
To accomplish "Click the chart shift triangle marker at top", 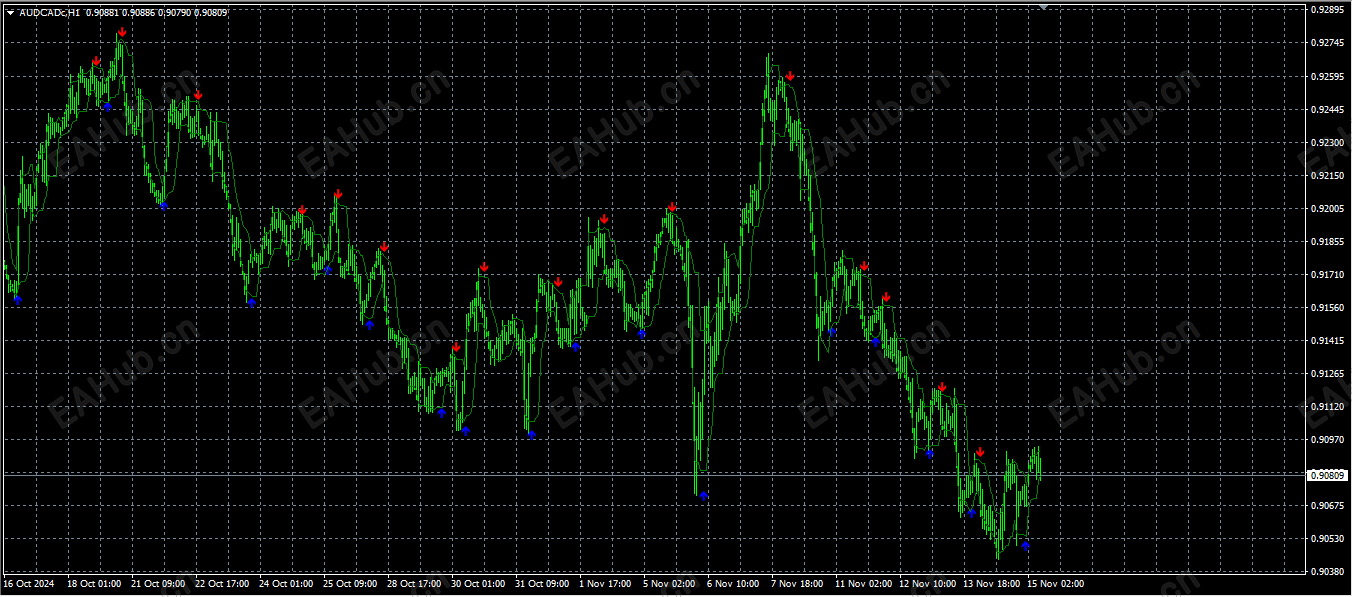I will click(1043, 6).
